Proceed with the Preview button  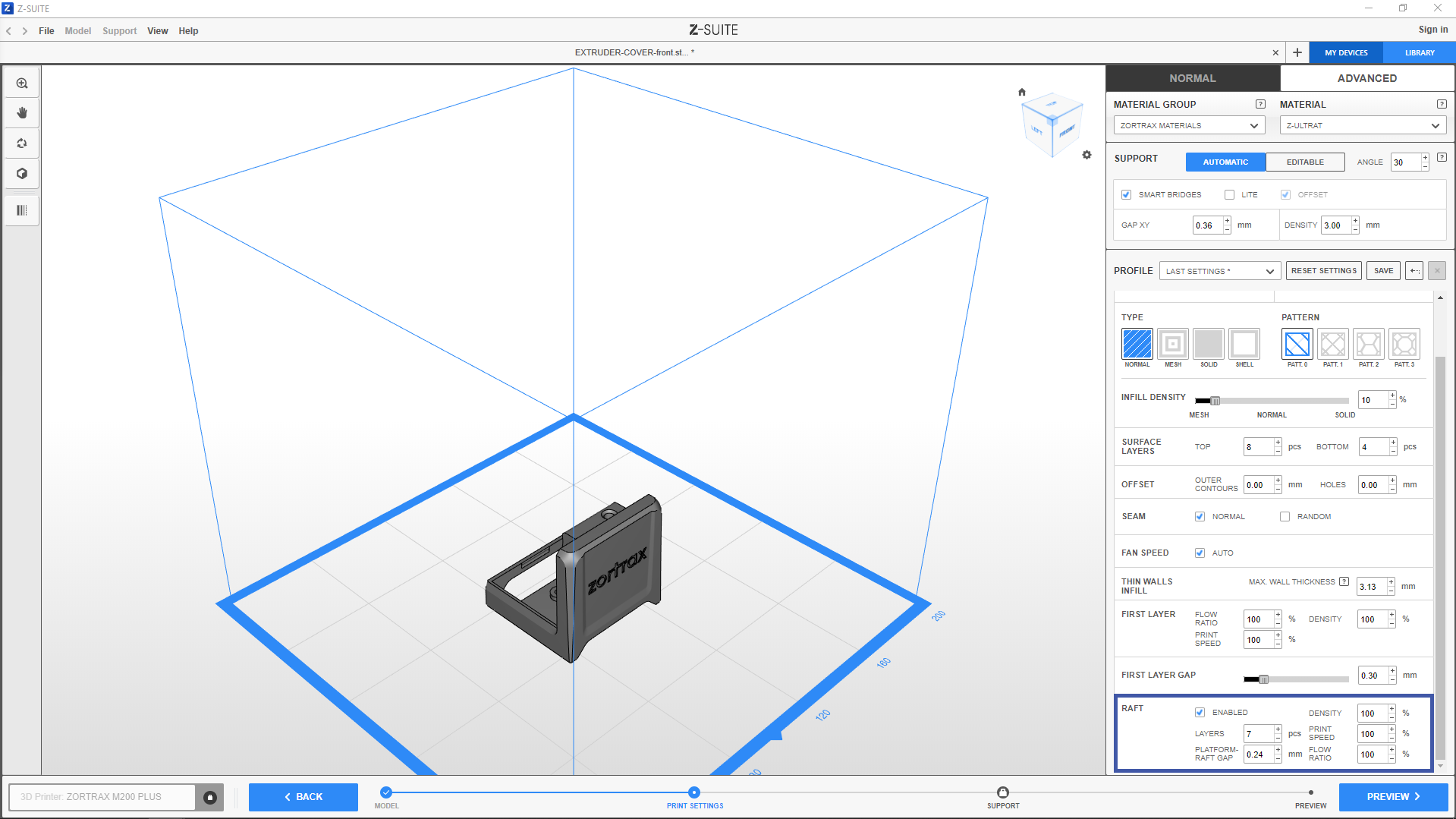click(1392, 797)
